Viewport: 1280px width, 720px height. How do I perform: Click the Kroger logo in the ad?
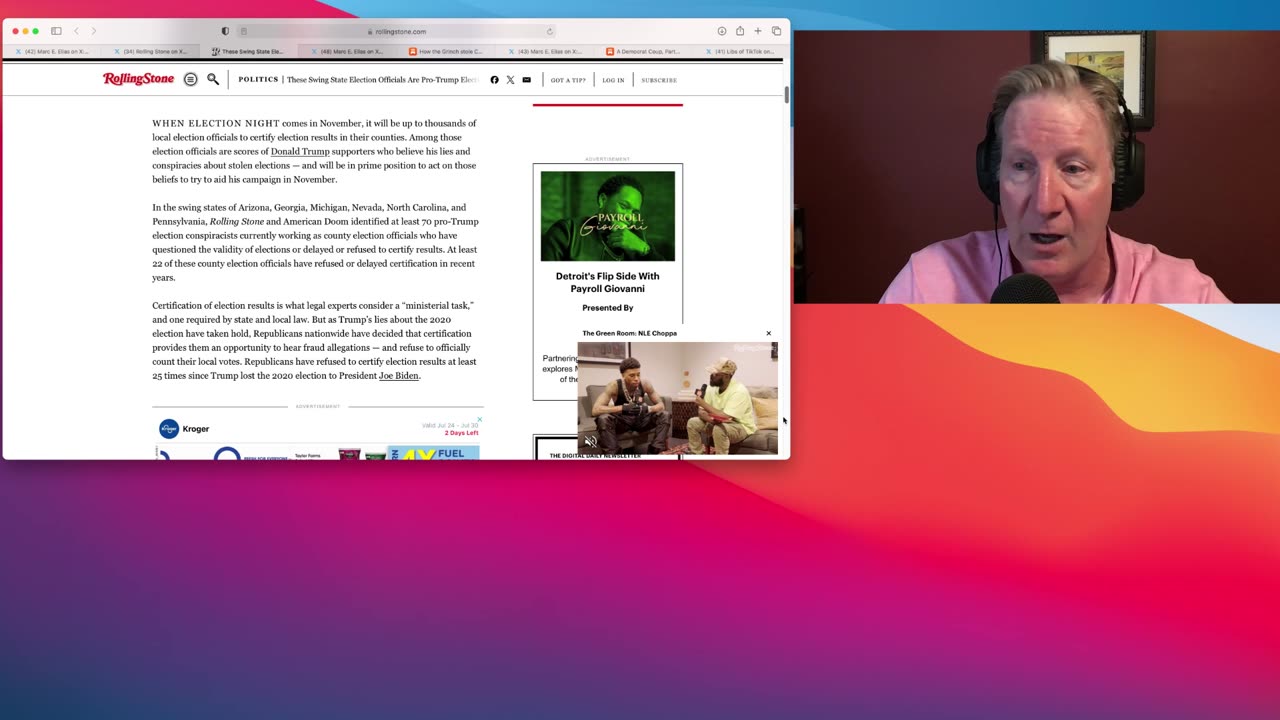coord(169,429)
